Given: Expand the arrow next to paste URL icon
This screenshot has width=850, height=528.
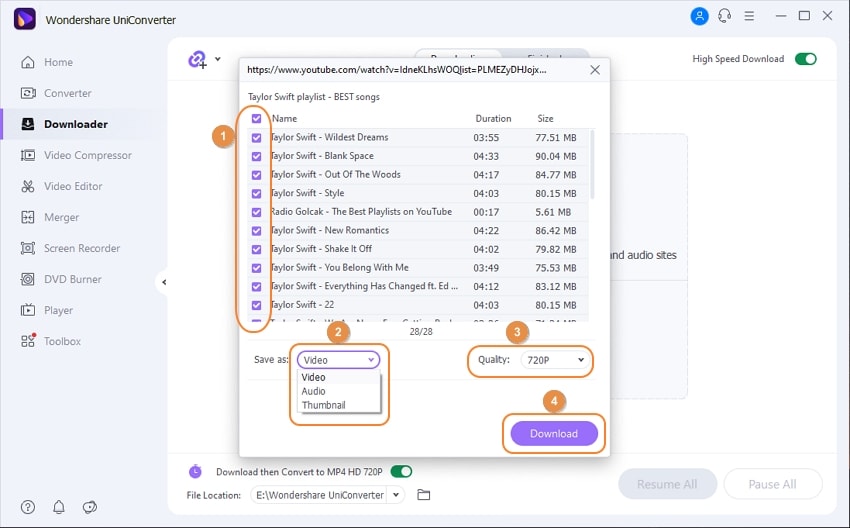Looking at the screenshot, I should point(217,59).
